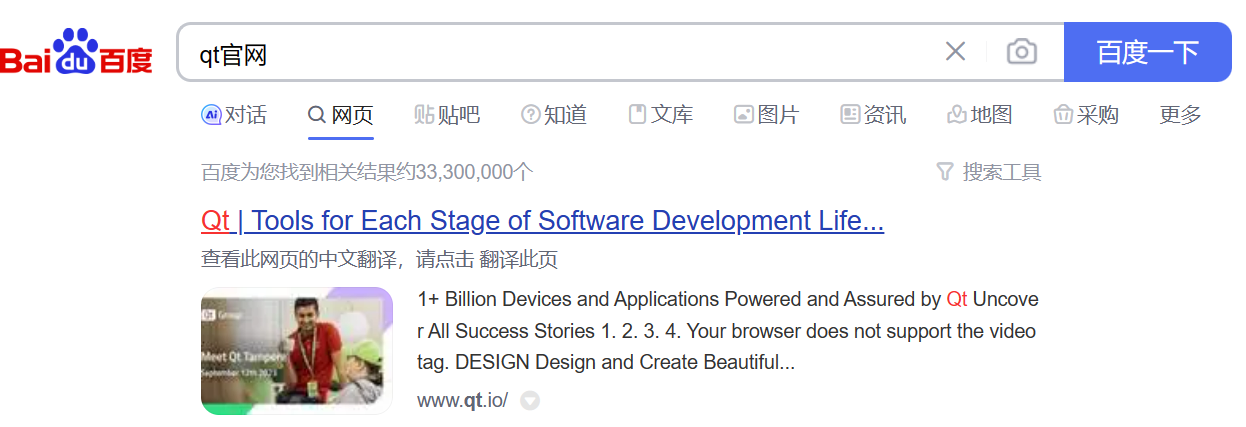
Task: Click the result count text 33,300,000个
Action: pos(475,172)
